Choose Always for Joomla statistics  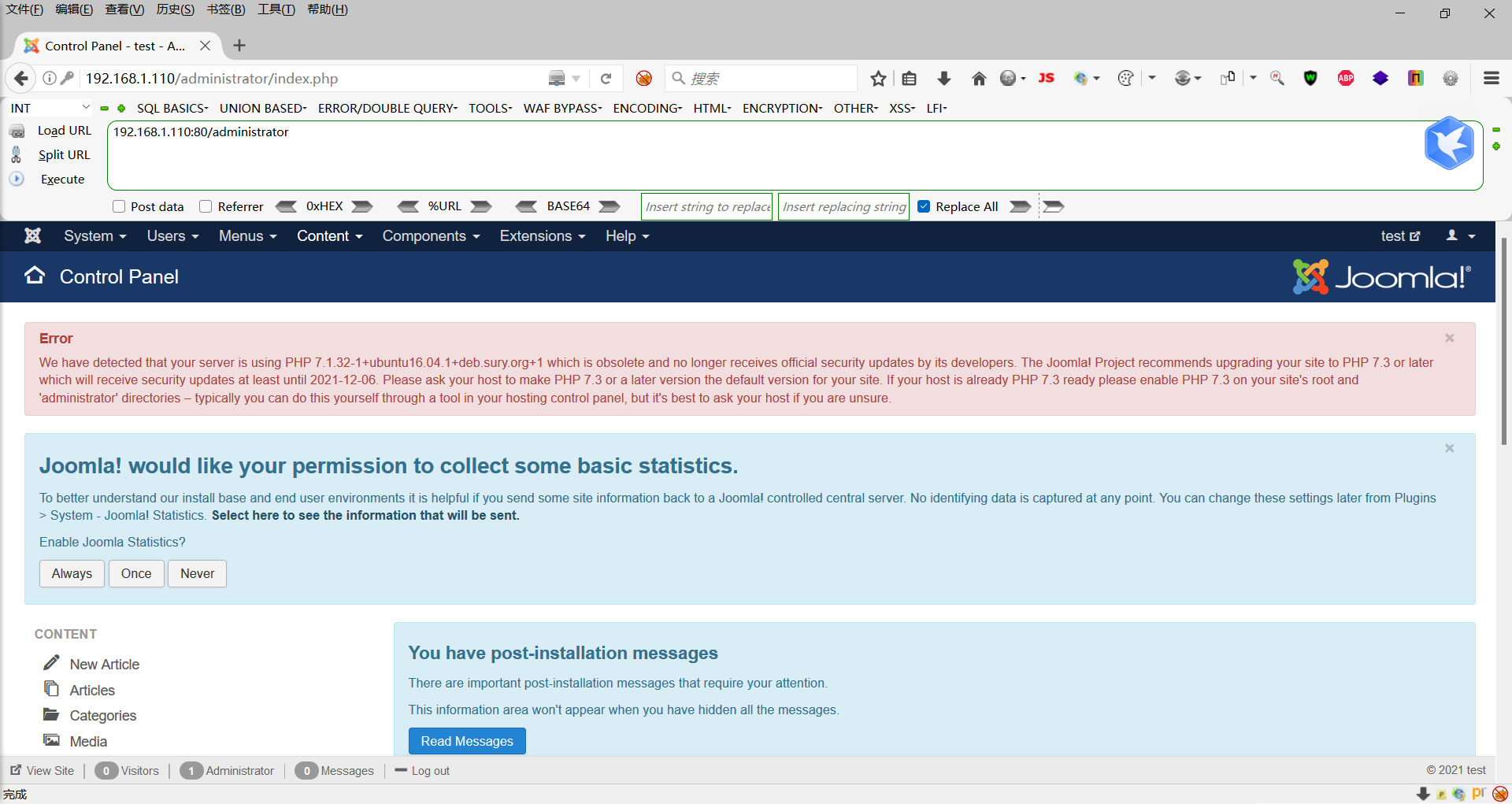(72, 573)
